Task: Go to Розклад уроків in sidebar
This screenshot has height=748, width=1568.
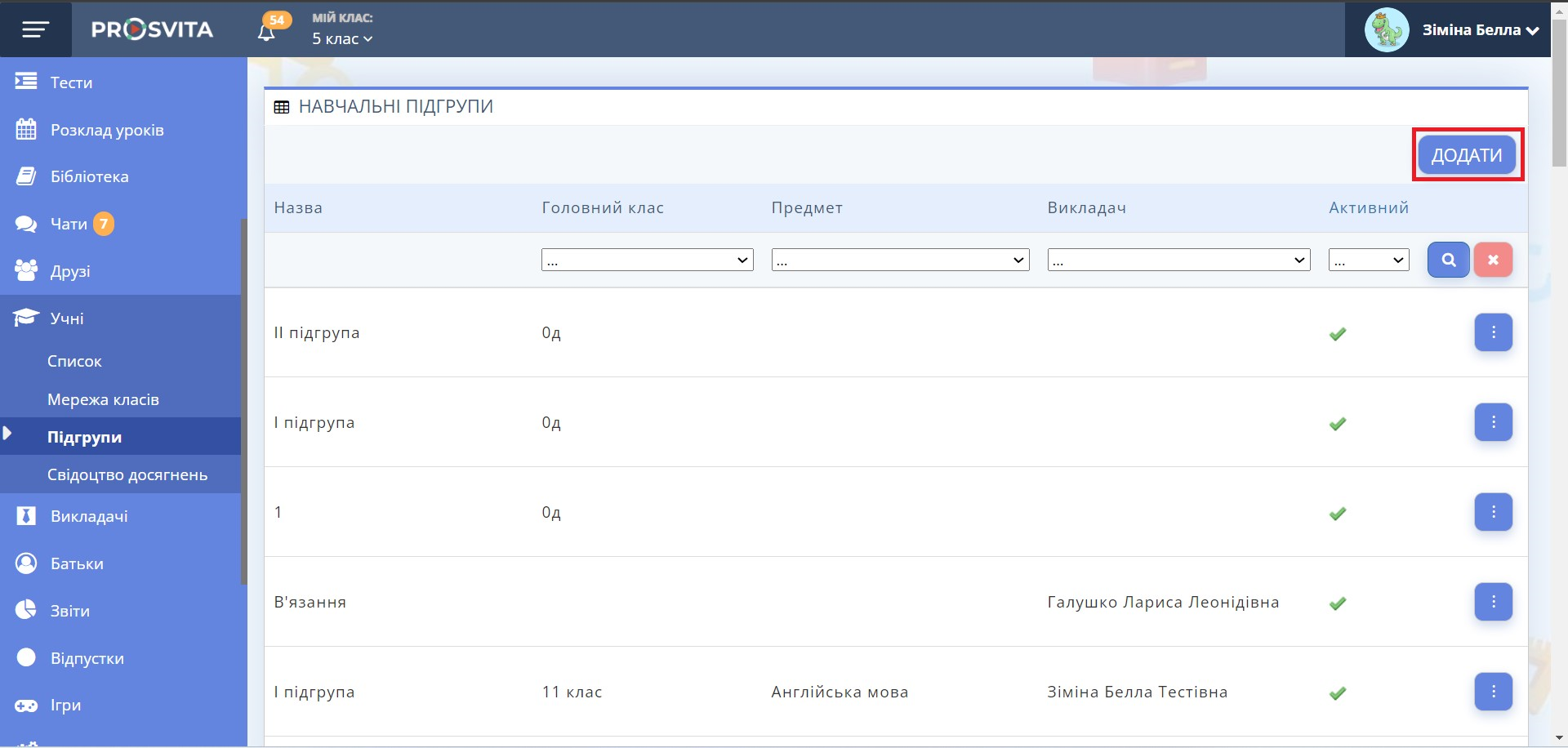Action: (x=107, y=130)
